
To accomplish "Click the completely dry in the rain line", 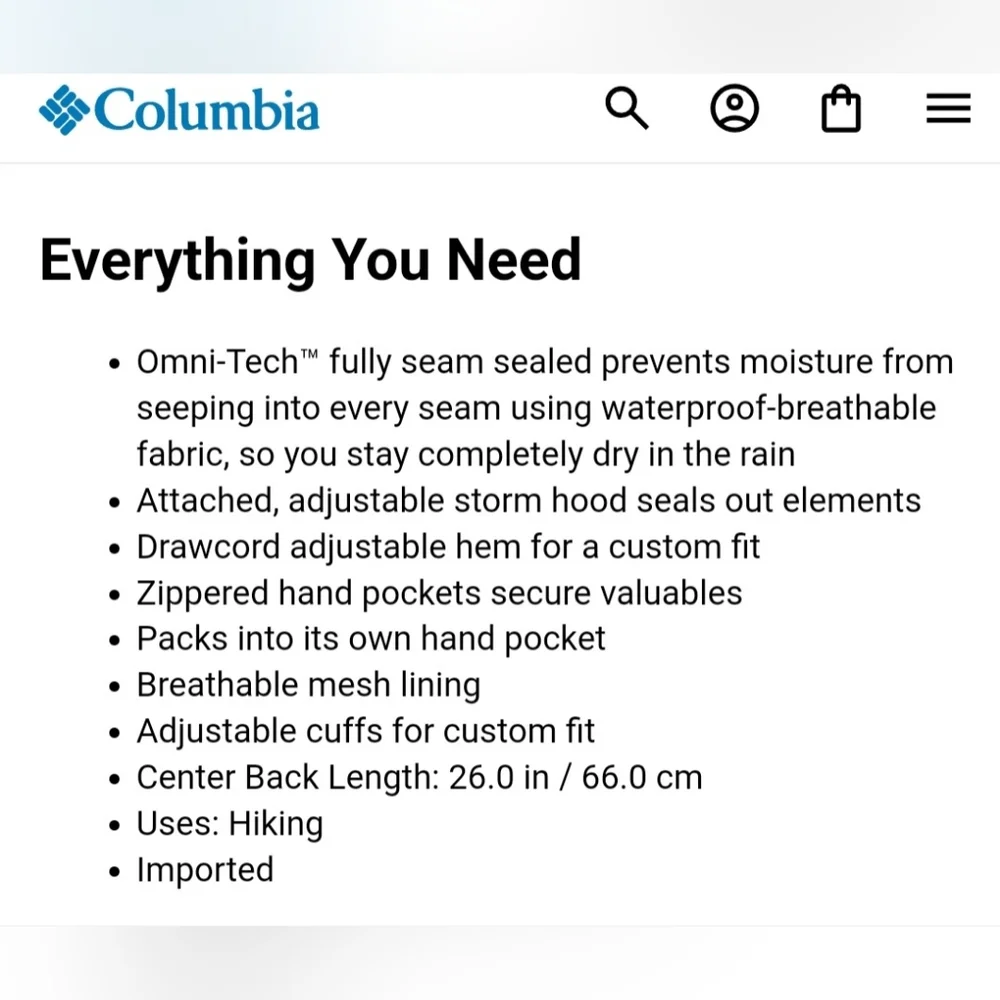I will point(465,455).
